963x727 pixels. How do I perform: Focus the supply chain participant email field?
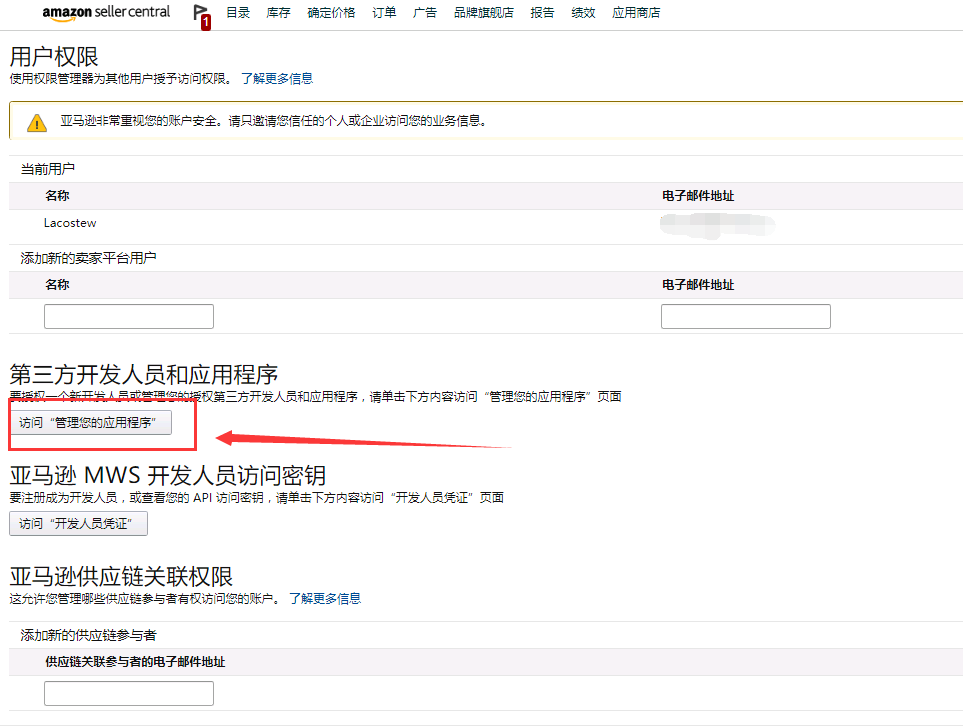(129, 693)
